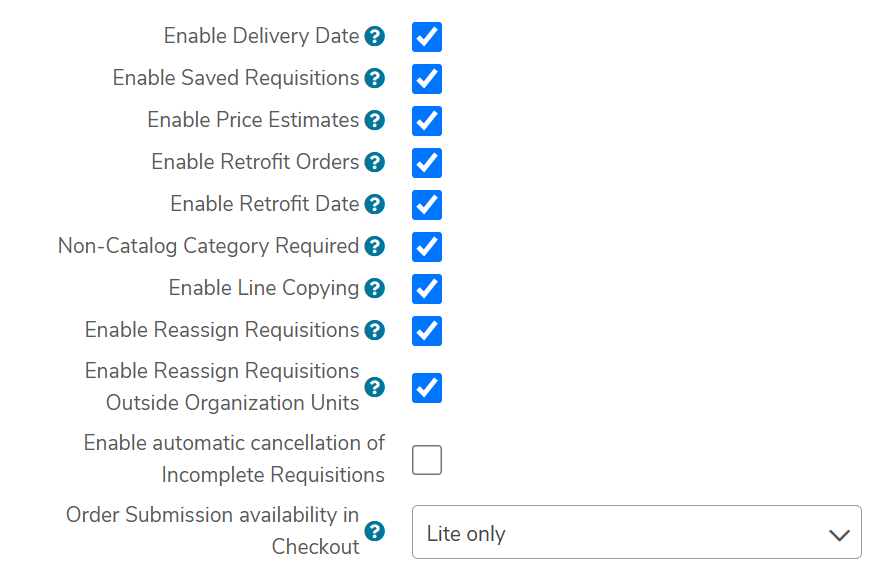Uncheck the Enable Delivery Date checkbox

pos(427,37)
